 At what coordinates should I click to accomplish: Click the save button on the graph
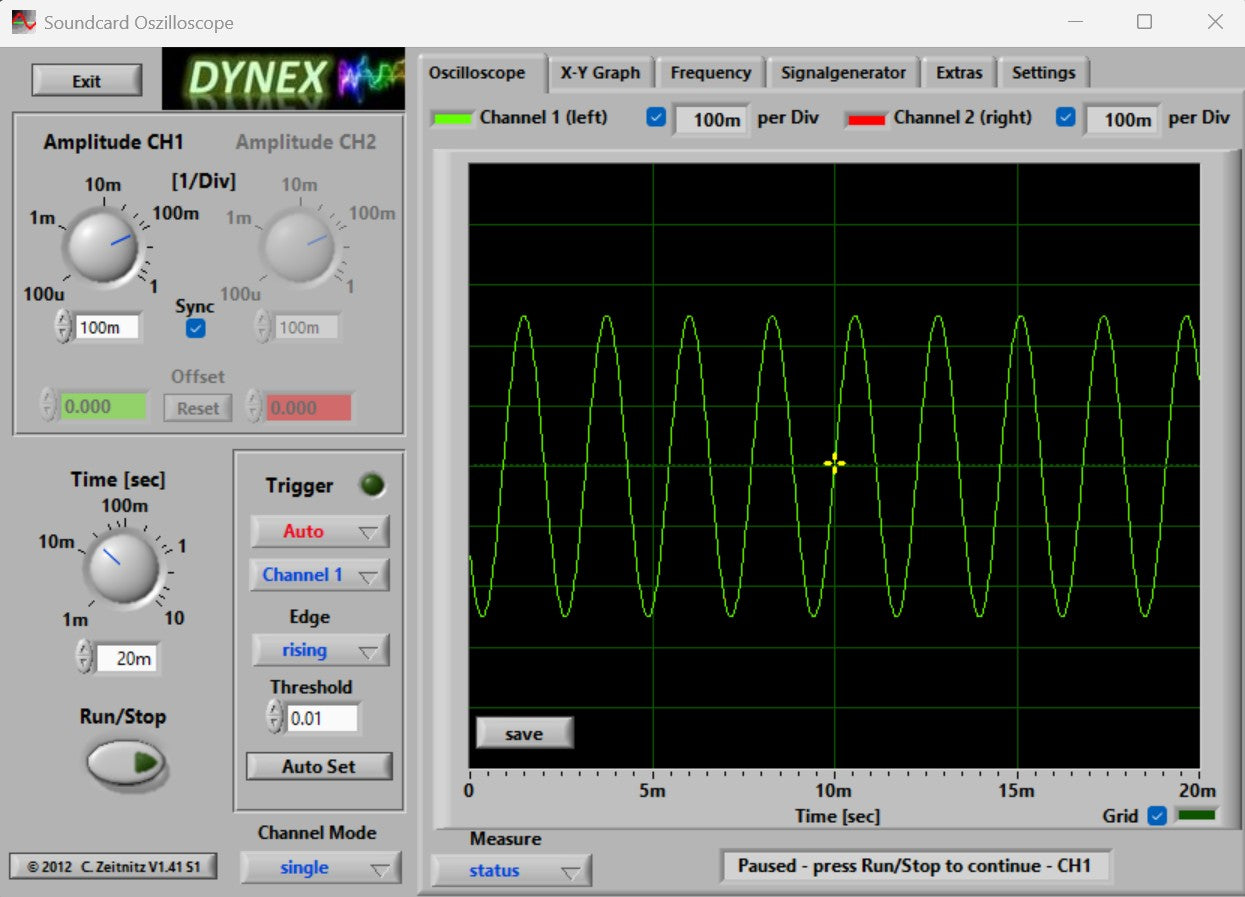click(524, 733)
